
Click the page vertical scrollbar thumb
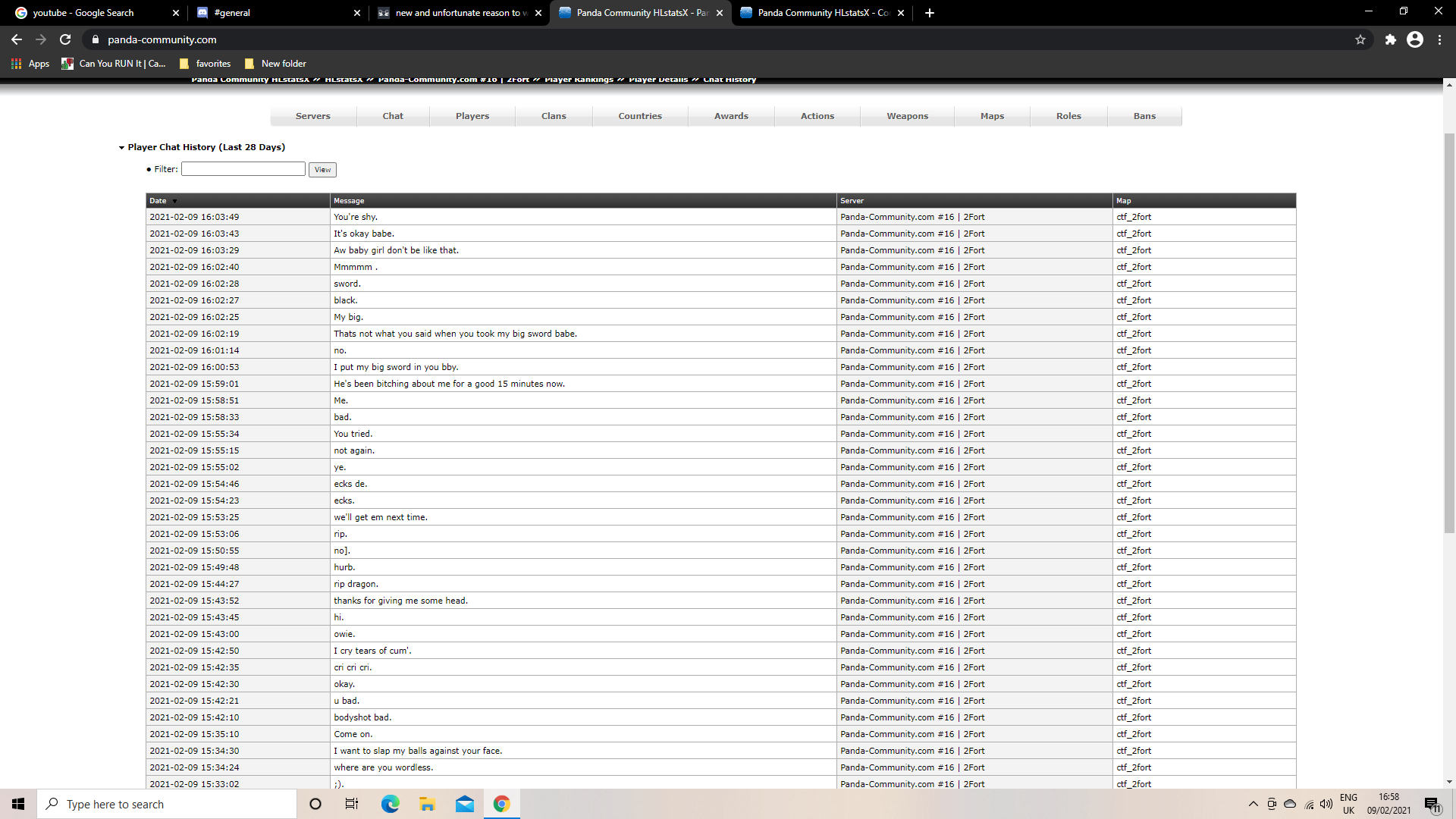[x=1449, y=334]
